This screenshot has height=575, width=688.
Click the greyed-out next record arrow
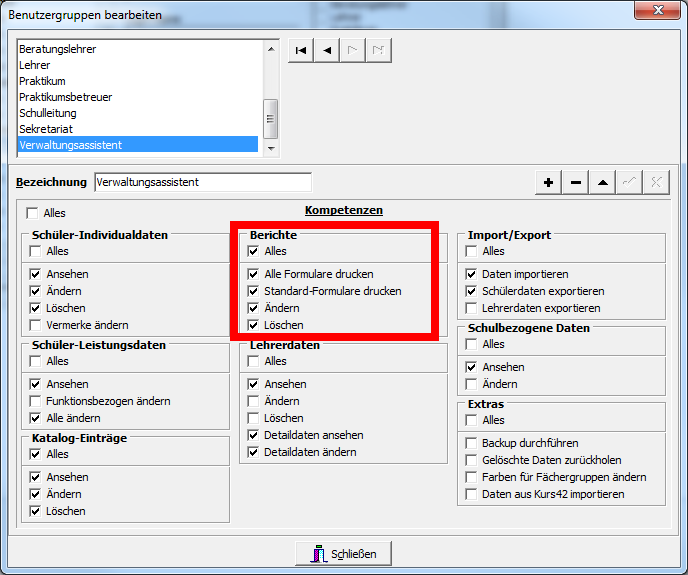tap(353, 50)
